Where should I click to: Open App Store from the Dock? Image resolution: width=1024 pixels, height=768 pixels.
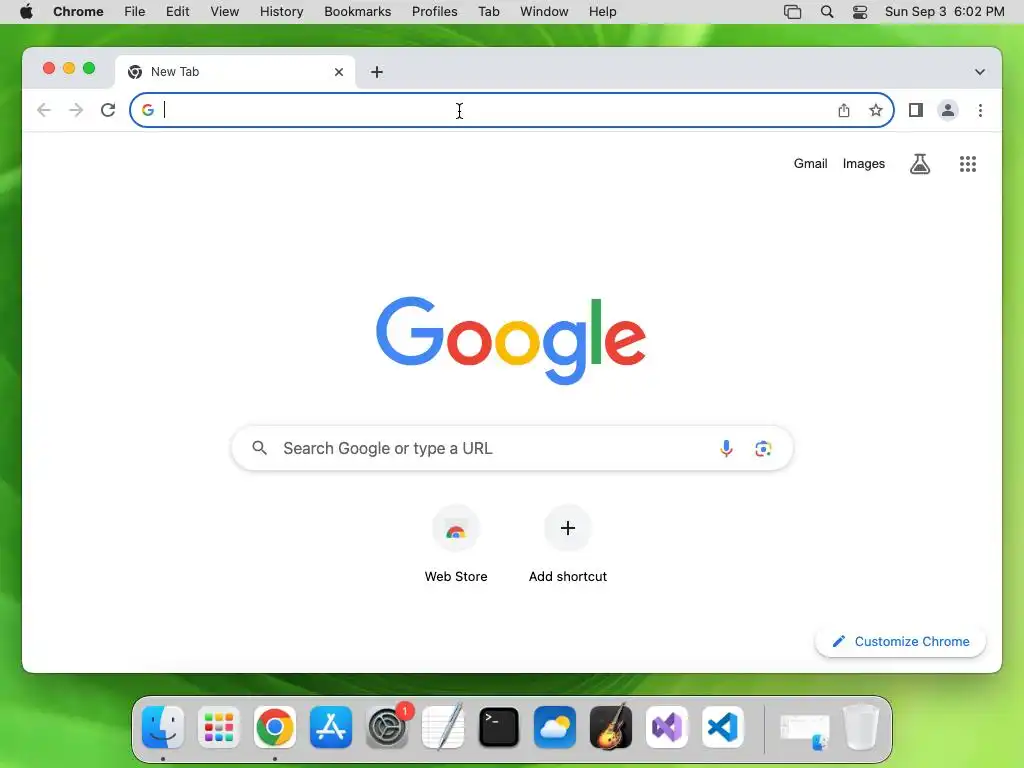pos(331,727)
